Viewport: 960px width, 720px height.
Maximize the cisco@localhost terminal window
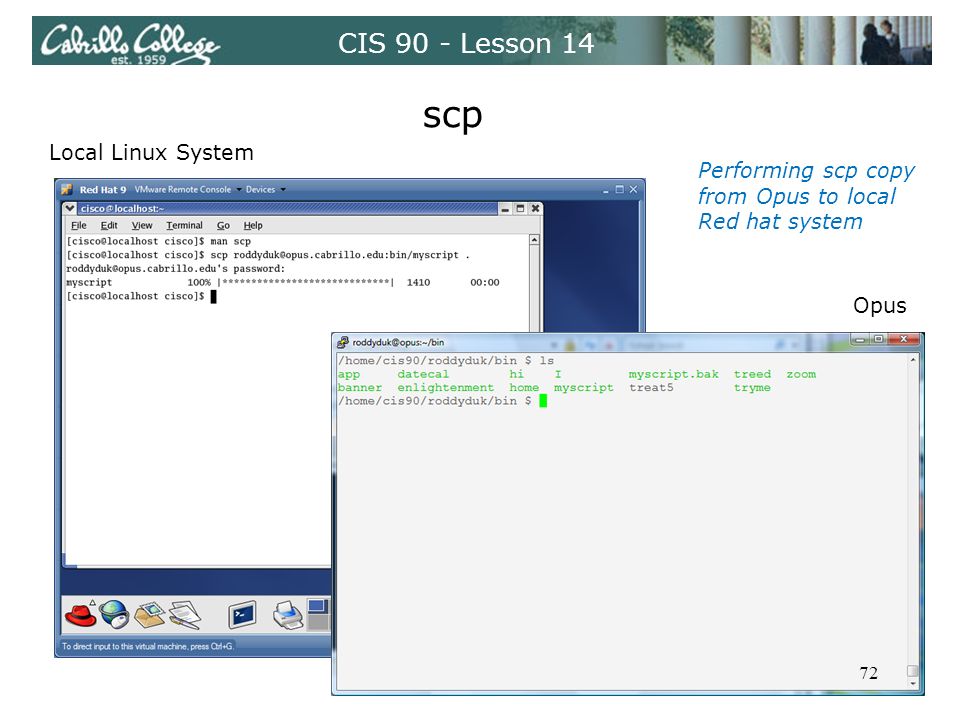(x=520, y=209)
